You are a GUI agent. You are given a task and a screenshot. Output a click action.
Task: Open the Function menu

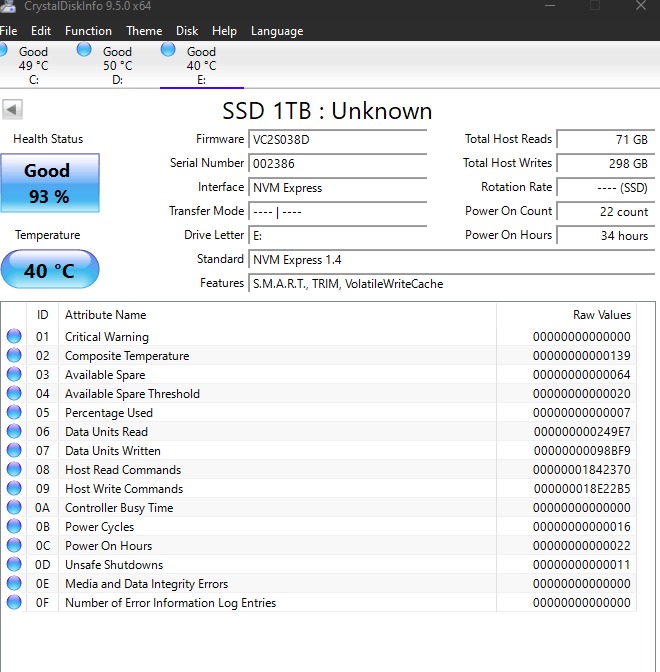[88, 31]
